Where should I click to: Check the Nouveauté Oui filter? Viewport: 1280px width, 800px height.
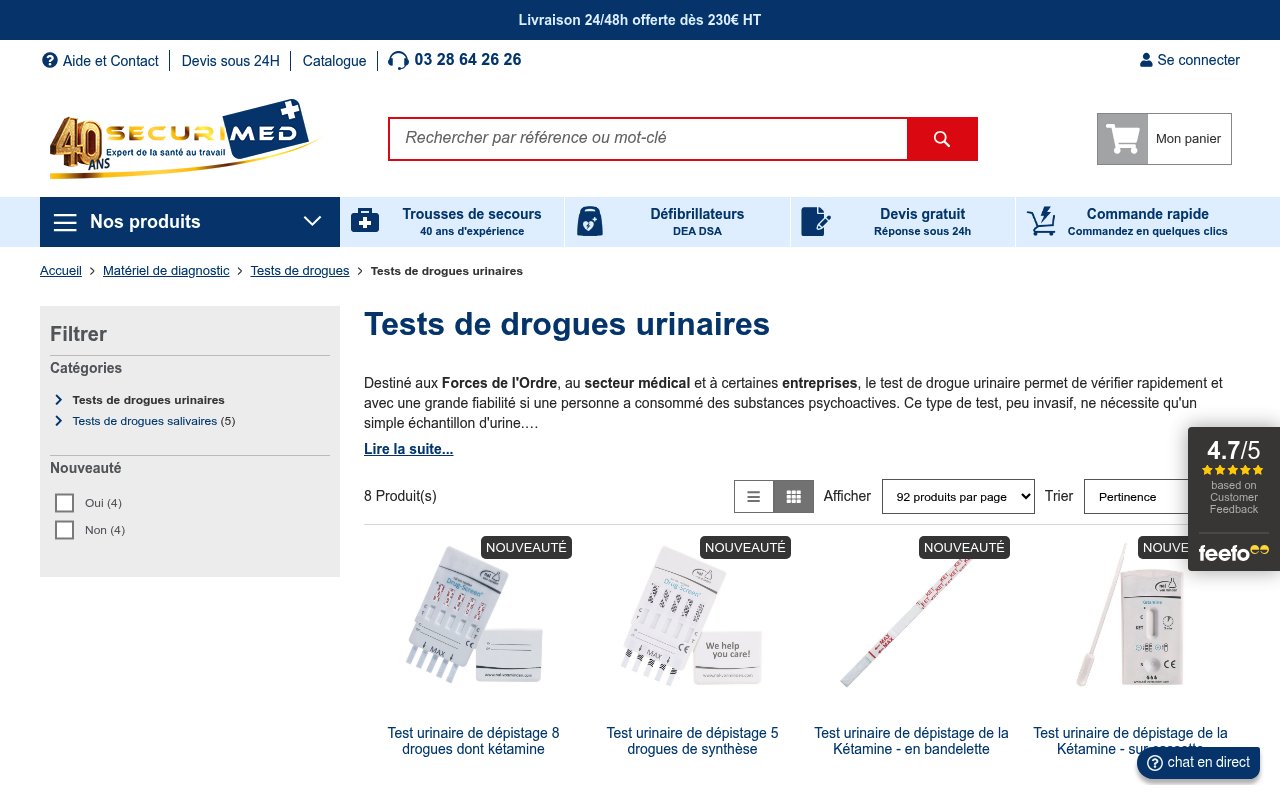(65, 503)
